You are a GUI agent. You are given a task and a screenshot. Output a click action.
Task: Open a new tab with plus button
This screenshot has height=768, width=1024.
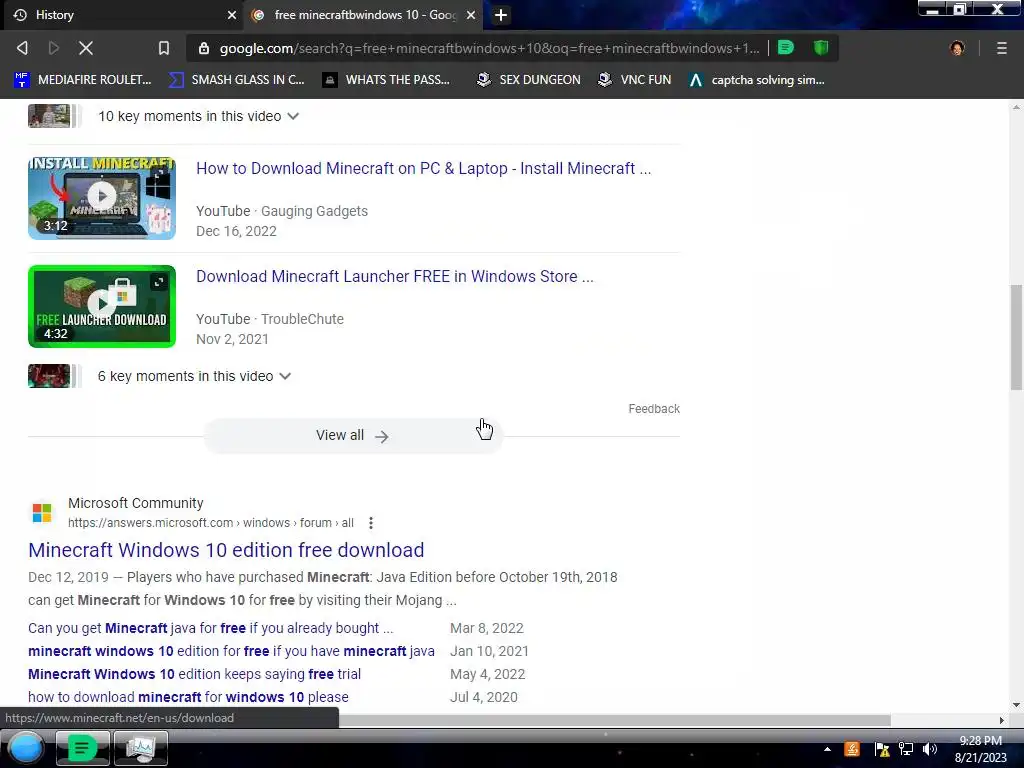(x=501, y=15)
